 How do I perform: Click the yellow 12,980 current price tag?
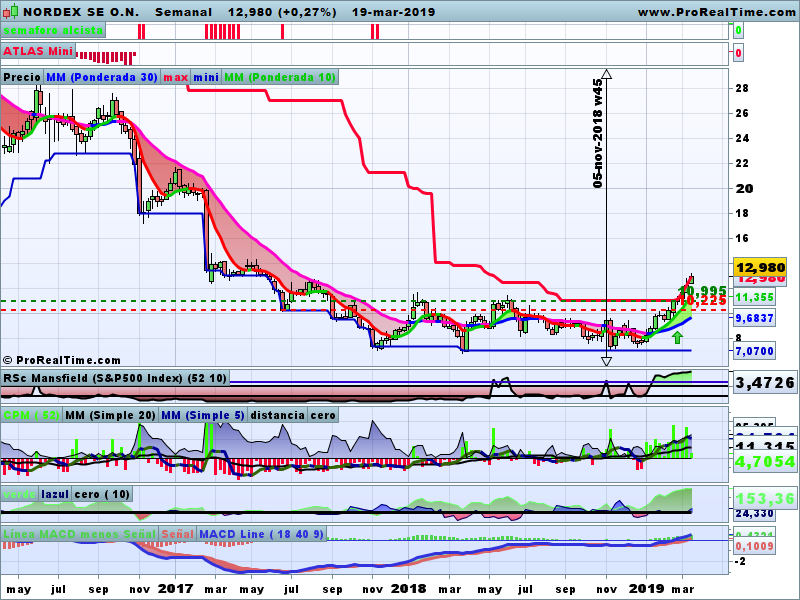tap(760, 267)
